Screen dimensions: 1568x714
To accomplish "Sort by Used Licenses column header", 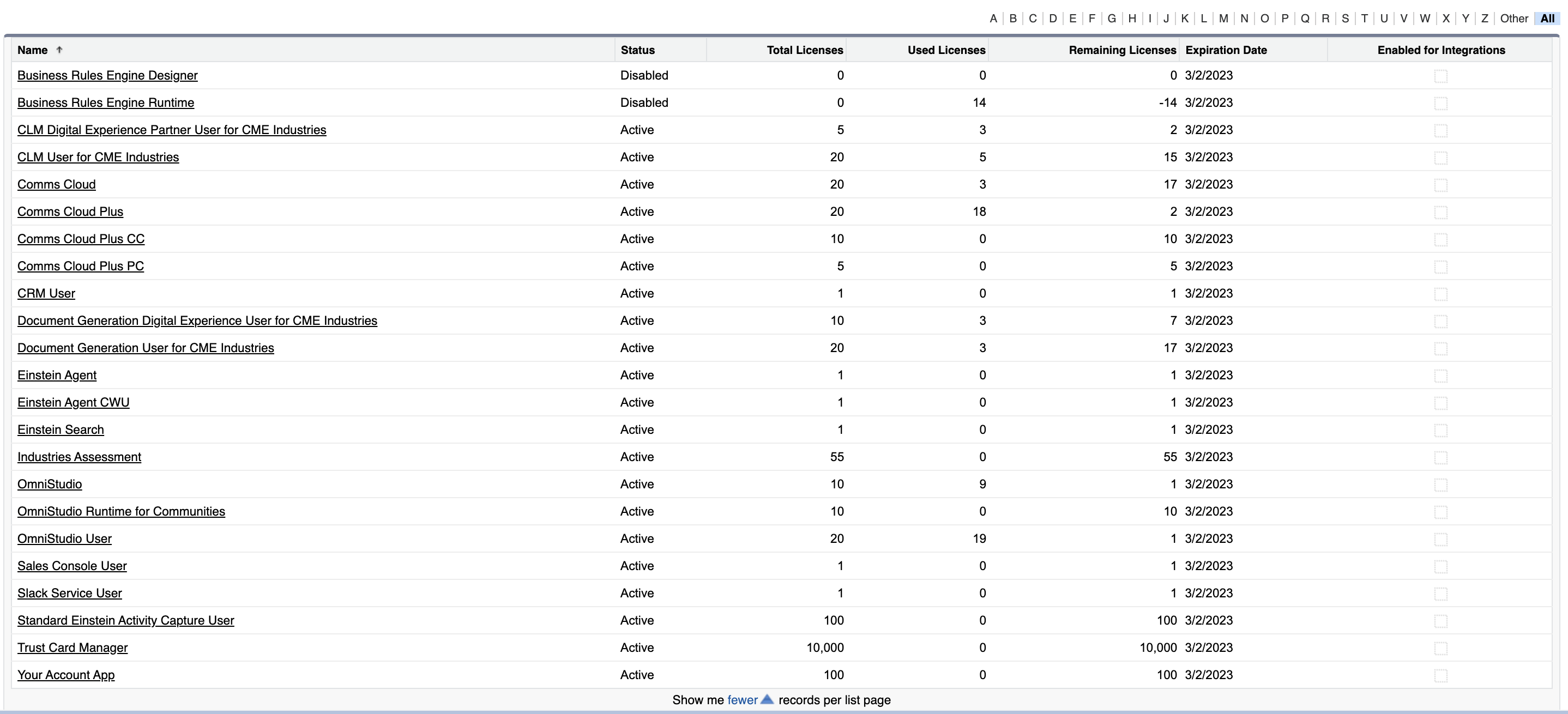I will [946, 50].
